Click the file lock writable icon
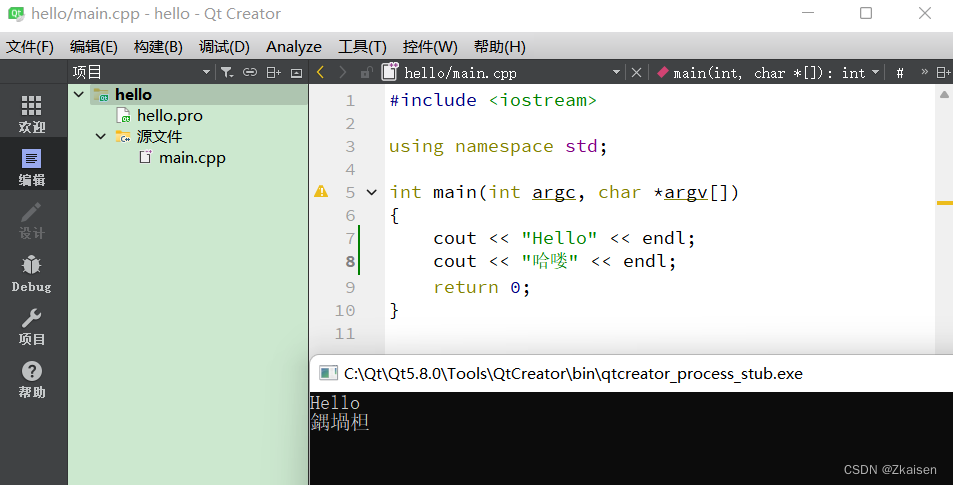 coord(366,73)
